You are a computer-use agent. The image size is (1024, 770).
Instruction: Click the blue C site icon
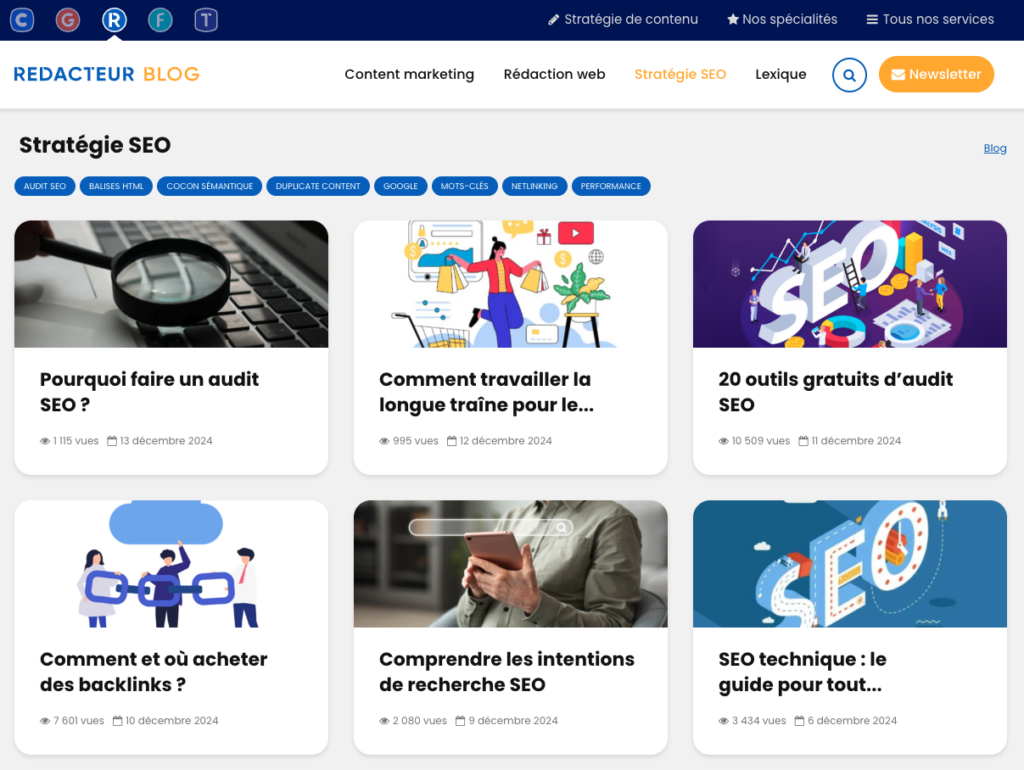point(22,20)
